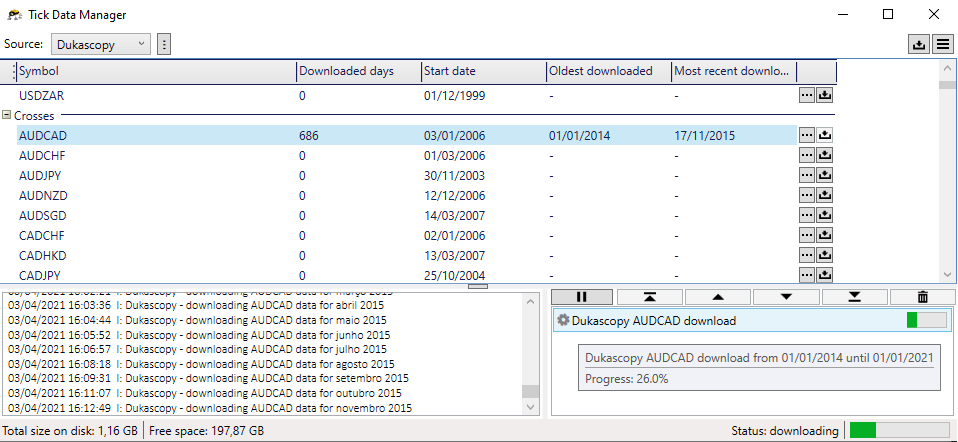Download AUDNZD tick data
This screenshot has height=442, width=958.
[x=825, y=195]
